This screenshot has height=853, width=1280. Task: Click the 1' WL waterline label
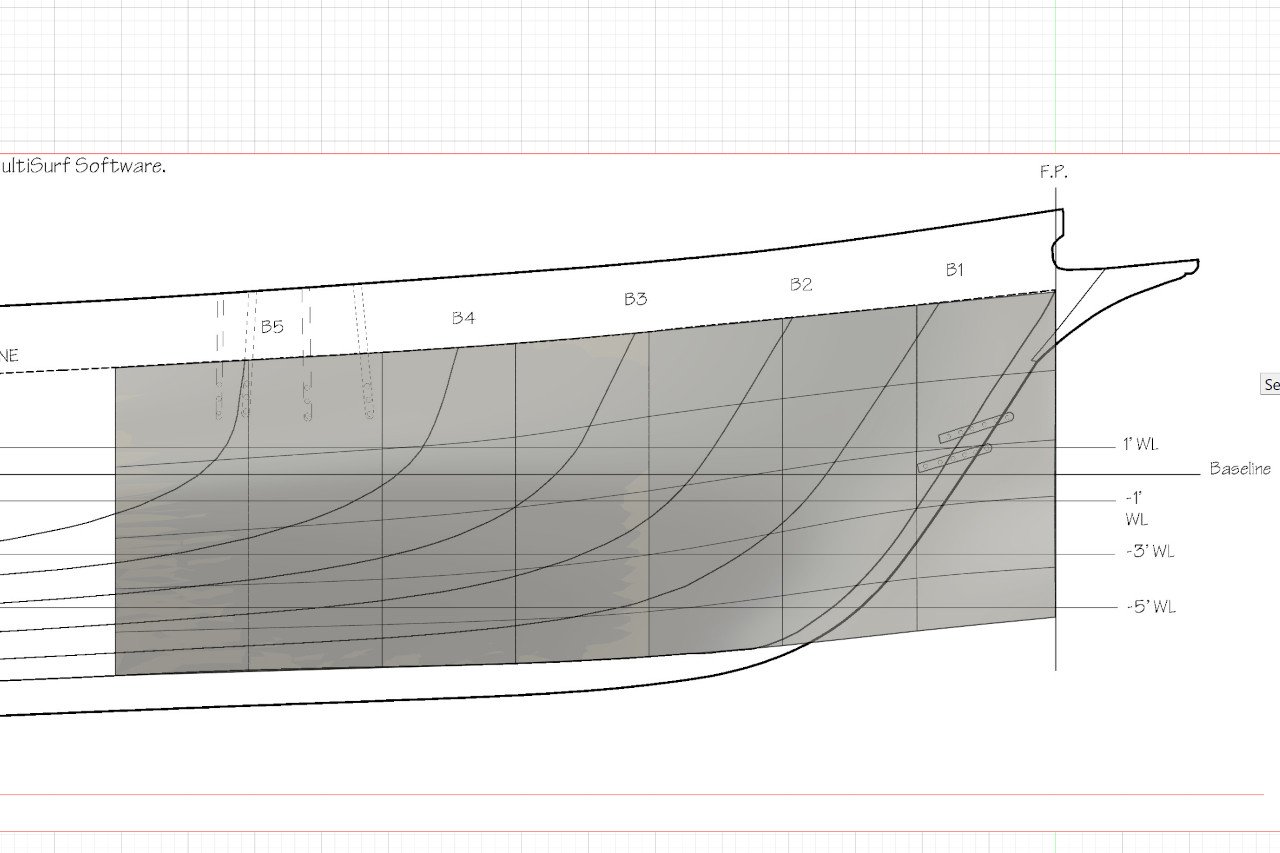pyautogui.click(x=1140, y=444)
